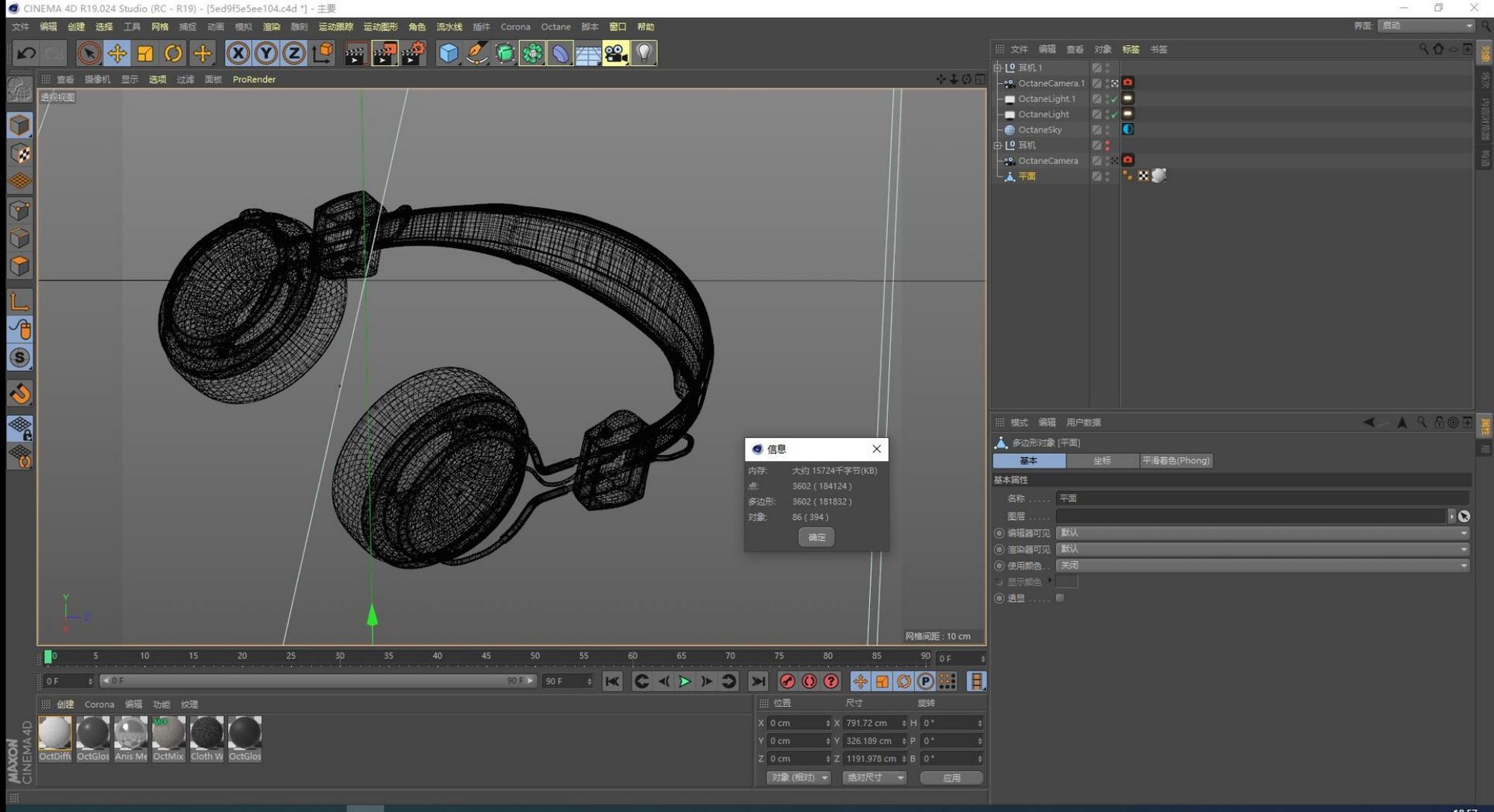Open the cube primitive object tool
This screenshot has width=1494, height=812.
coord(449,53)
